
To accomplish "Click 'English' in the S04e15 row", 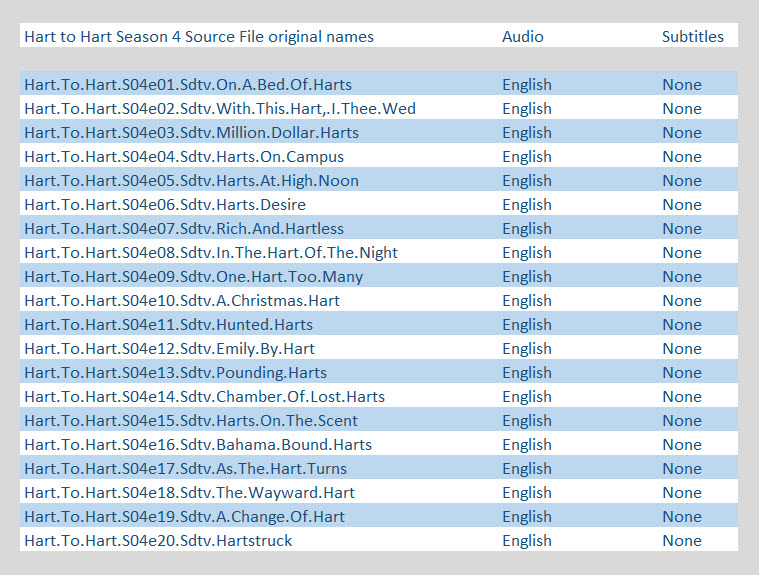I will pos(527,421).
